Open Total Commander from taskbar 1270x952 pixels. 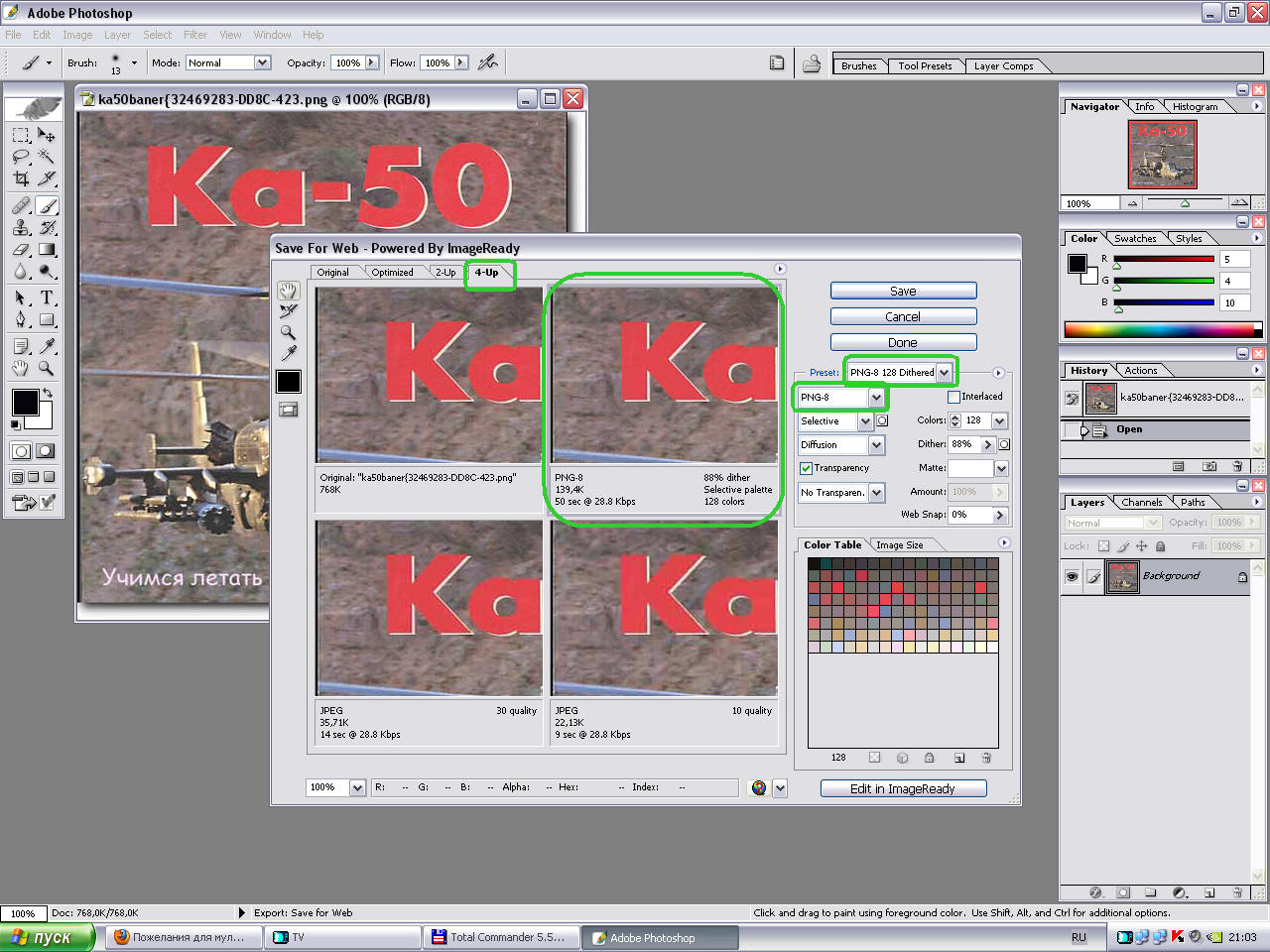[500, 937]
